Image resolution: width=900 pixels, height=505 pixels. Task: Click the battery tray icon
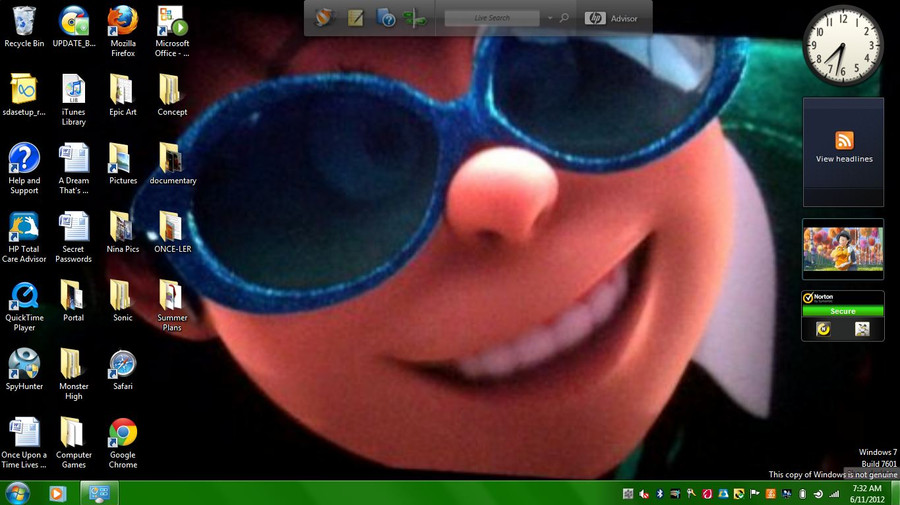tap(802, 494)
